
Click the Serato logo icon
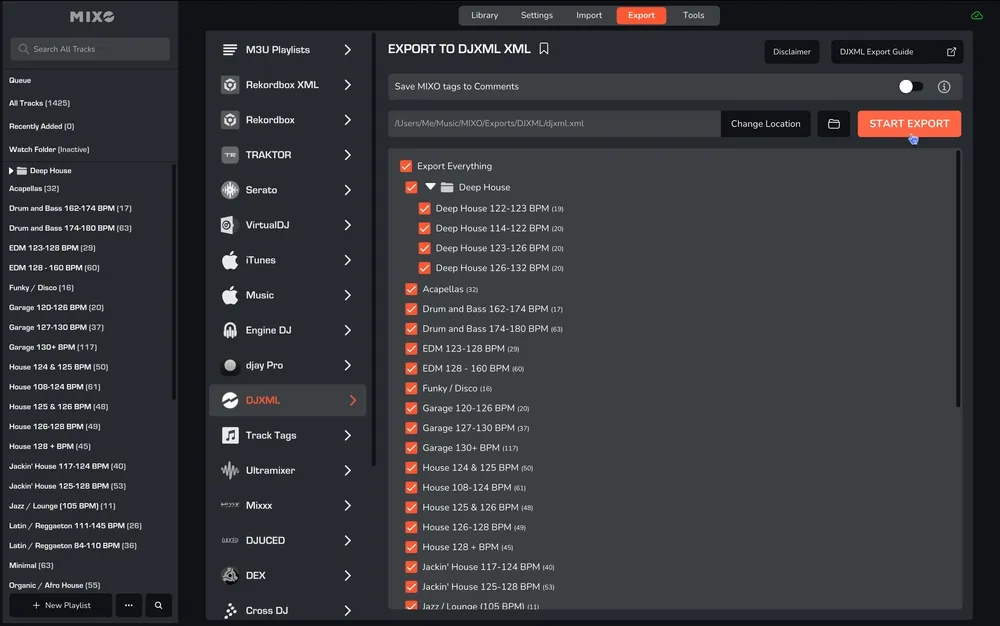point(230,190)
